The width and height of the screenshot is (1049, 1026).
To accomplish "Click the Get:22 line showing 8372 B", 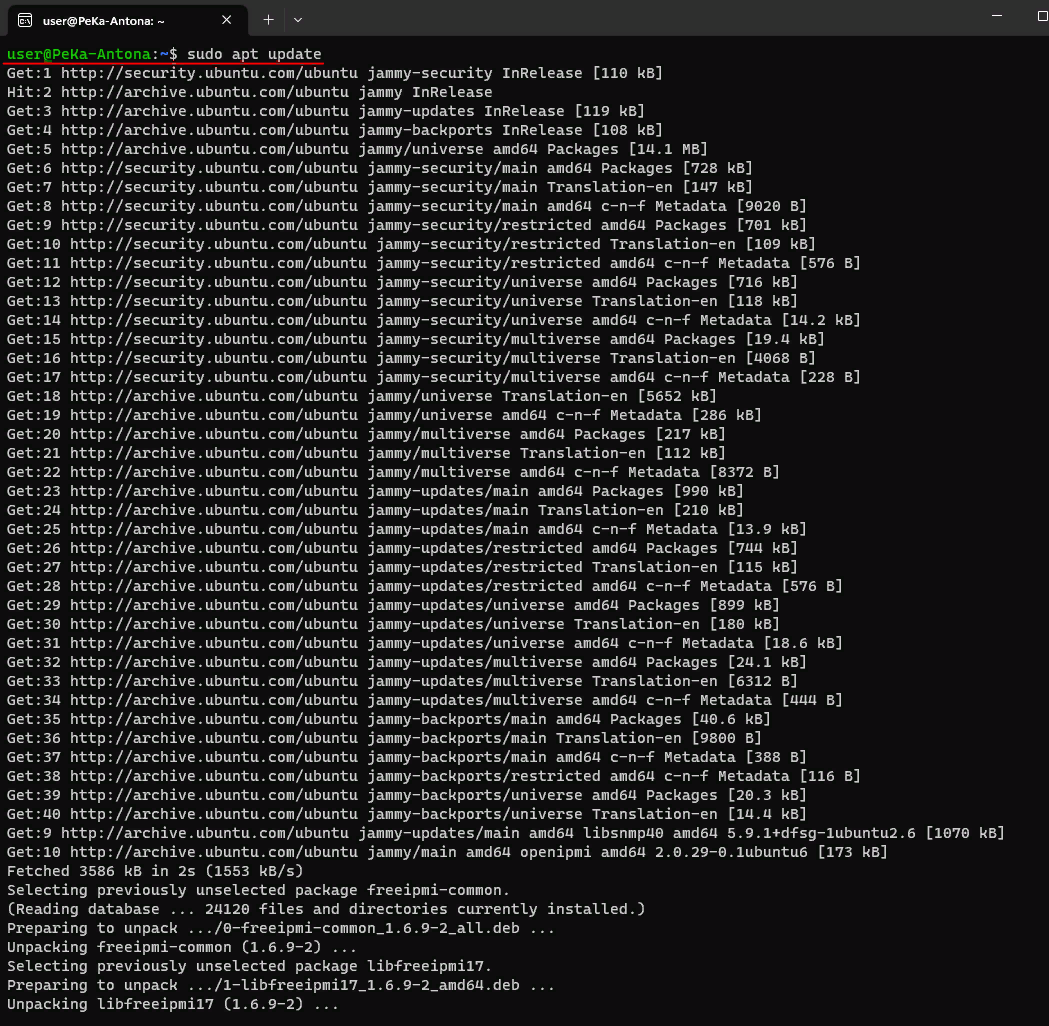I will point(393,472).
